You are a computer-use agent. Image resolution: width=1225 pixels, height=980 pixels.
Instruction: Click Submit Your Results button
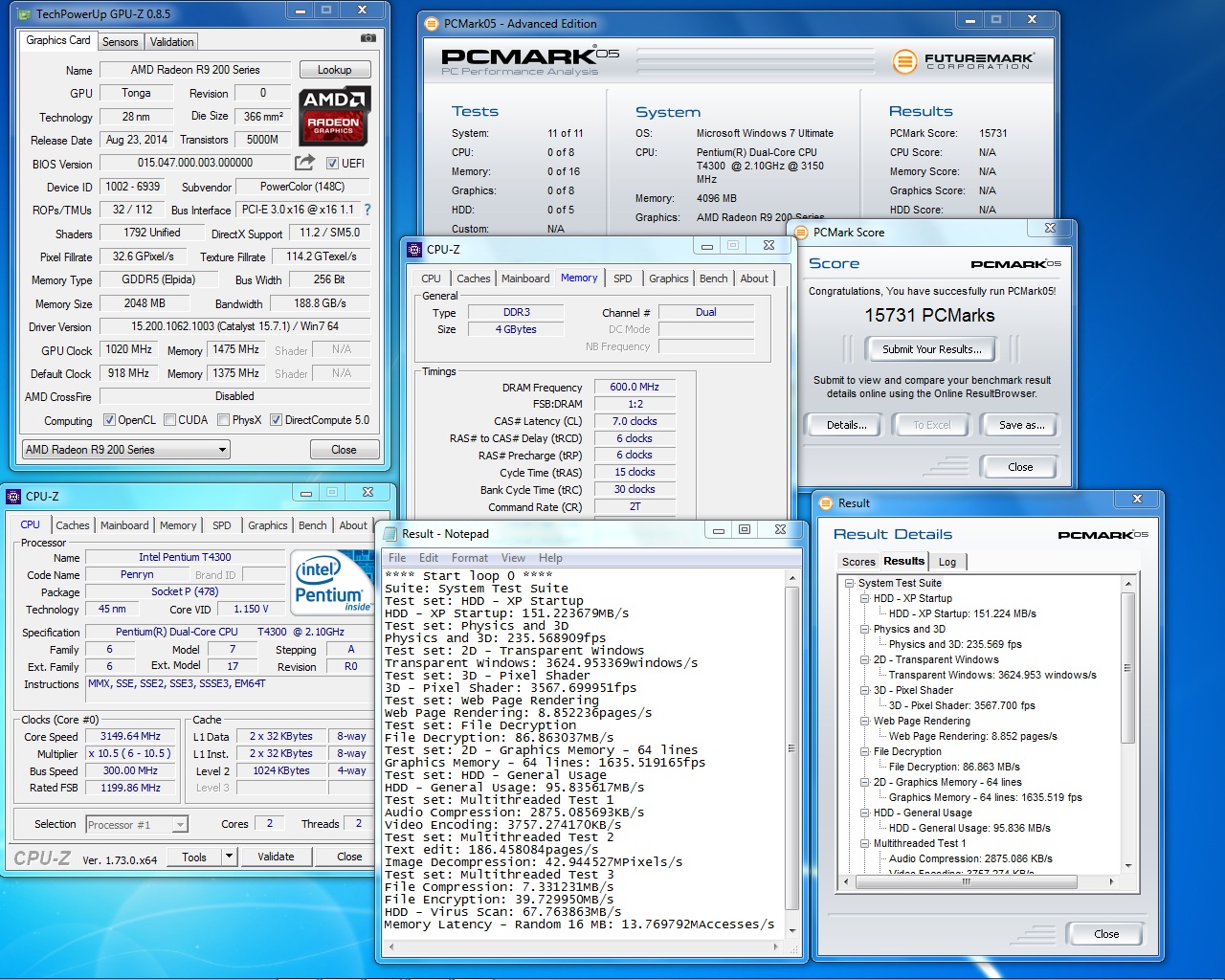[x=932, y=349]
